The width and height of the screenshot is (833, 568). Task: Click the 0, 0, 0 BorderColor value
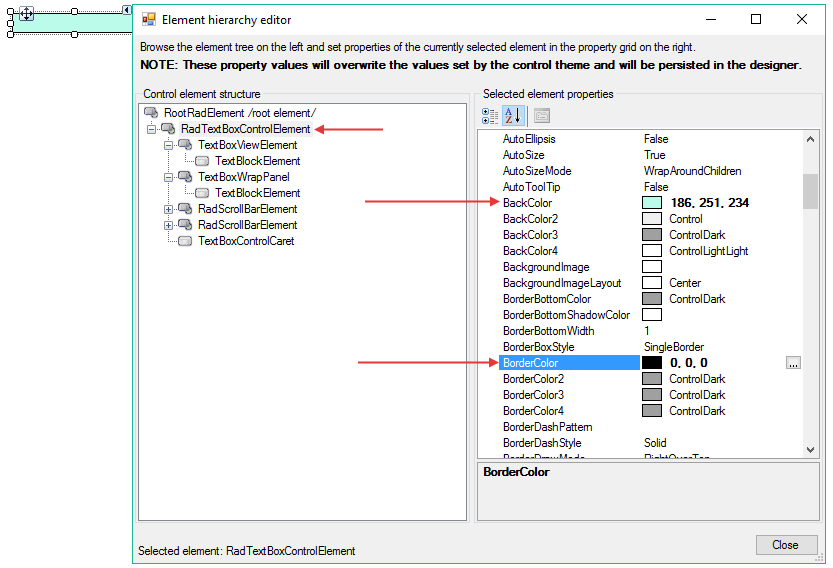[689, 363]
